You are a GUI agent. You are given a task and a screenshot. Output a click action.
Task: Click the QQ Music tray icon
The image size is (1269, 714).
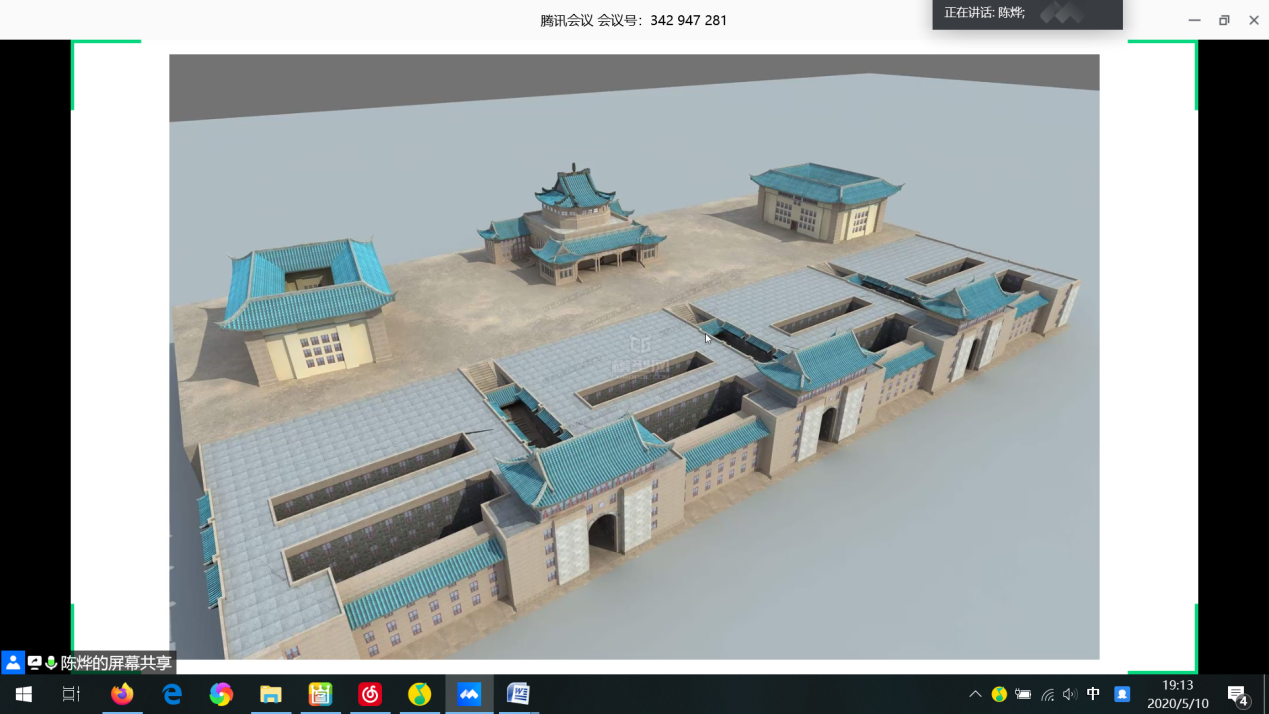[x=999, y=694]
